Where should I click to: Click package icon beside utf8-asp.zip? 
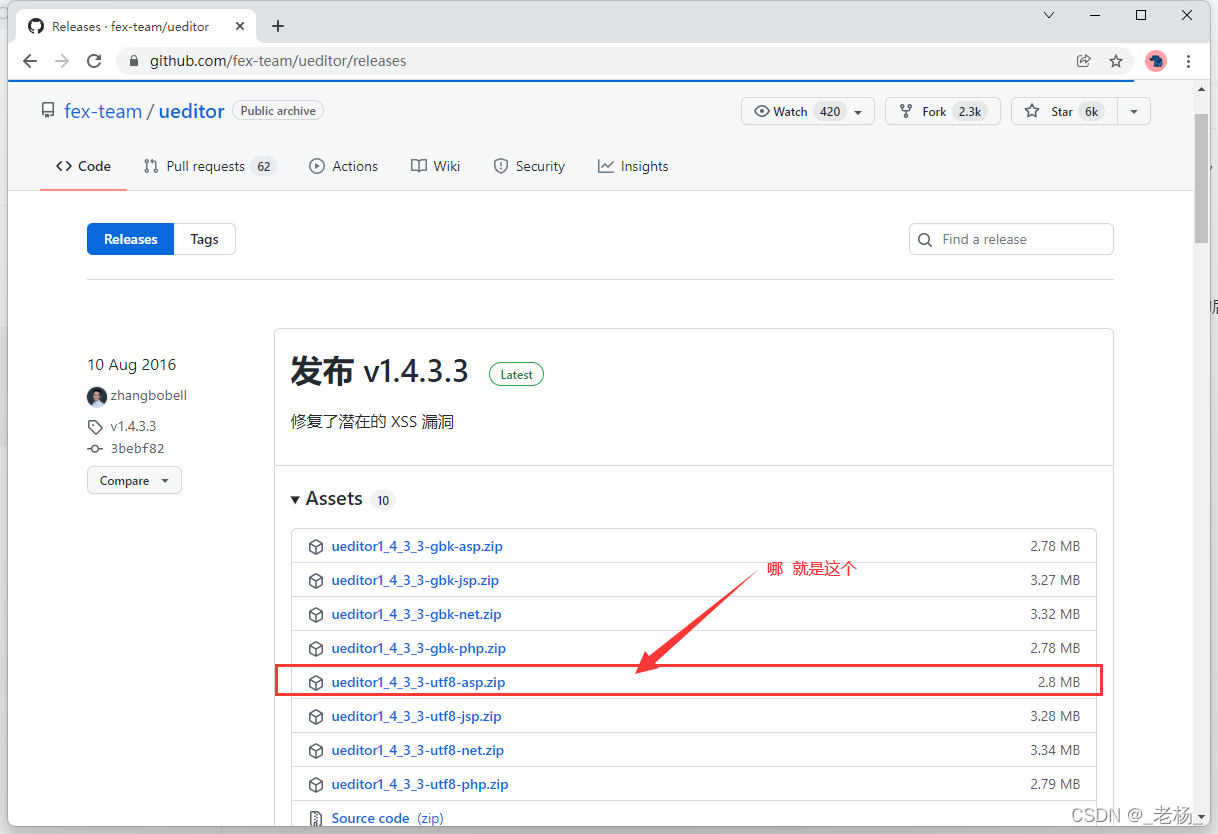316,683
